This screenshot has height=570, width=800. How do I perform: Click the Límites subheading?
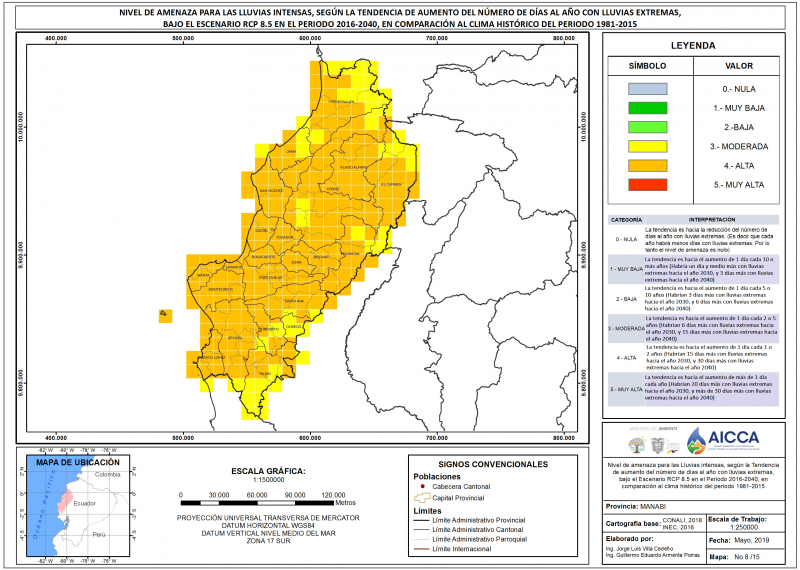click(428, 511)
